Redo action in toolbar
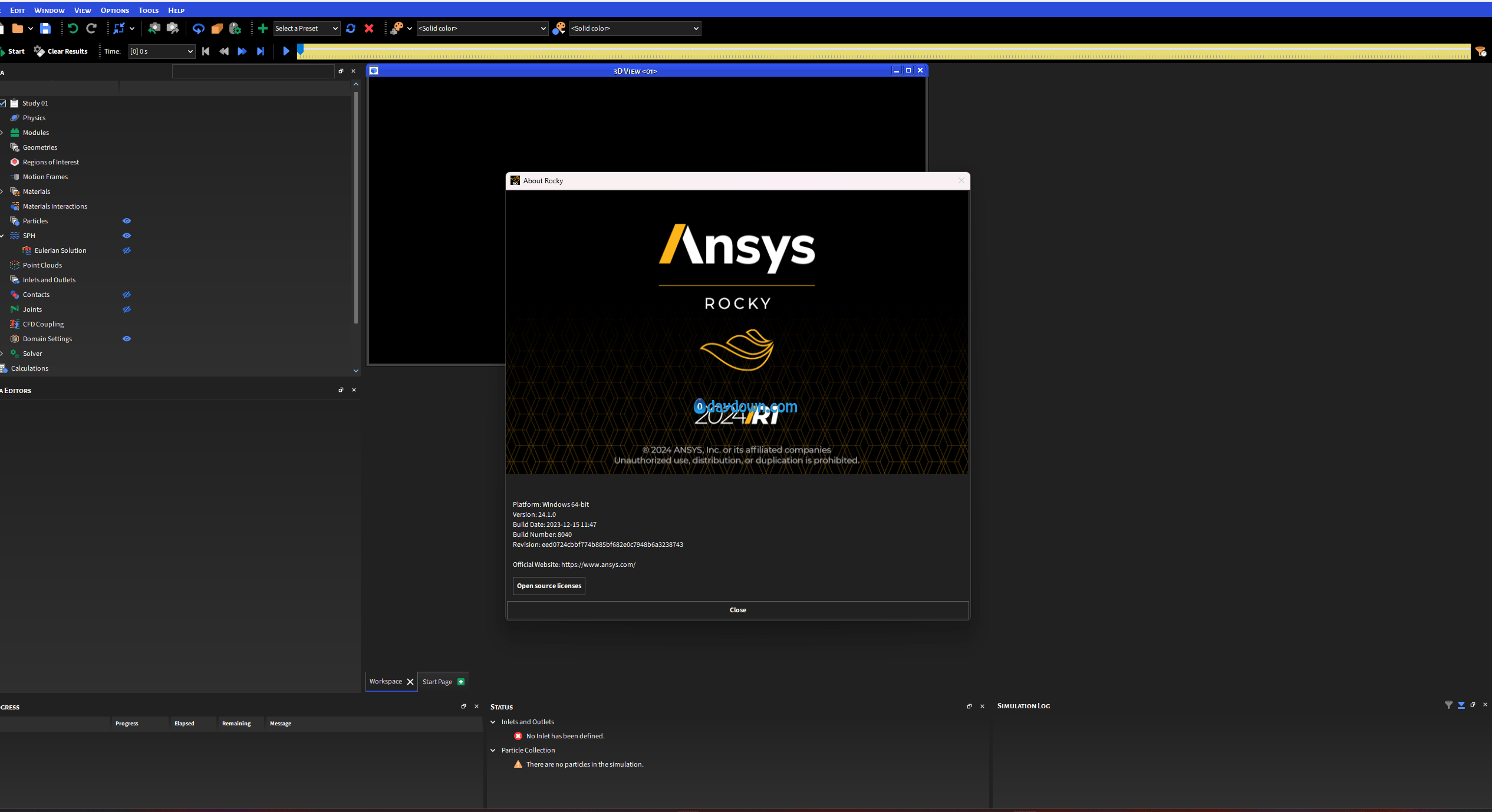 pos(91,28)
